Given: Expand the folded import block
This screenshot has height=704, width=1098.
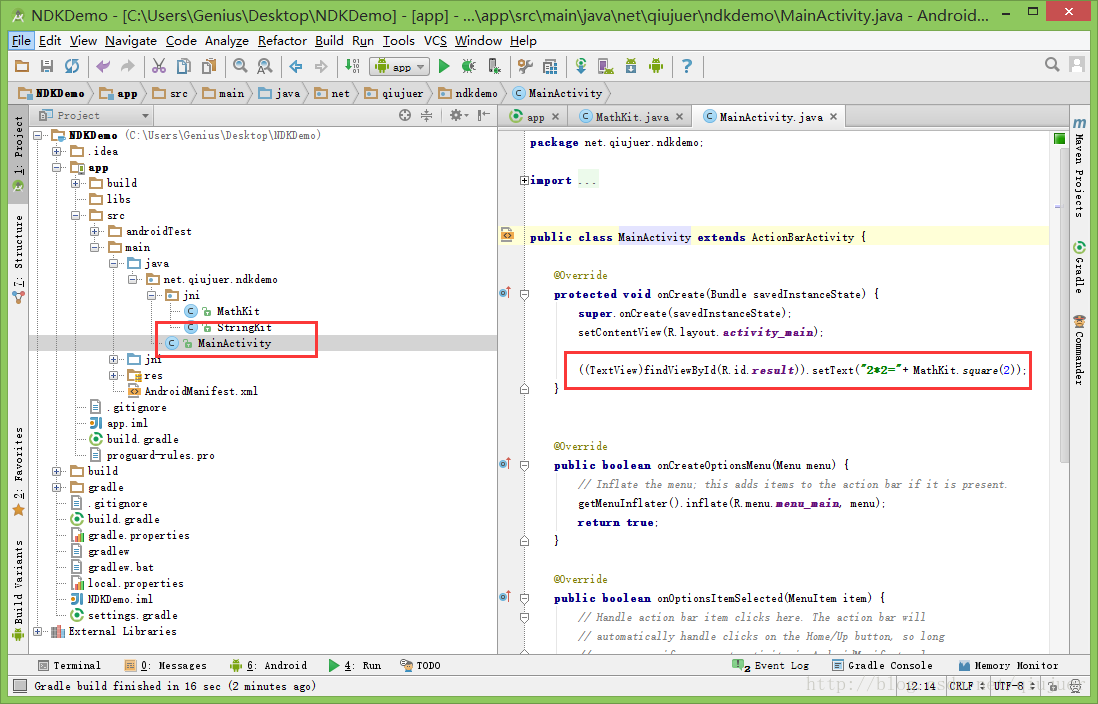Looking at the screenshot, I should point(524,181).
